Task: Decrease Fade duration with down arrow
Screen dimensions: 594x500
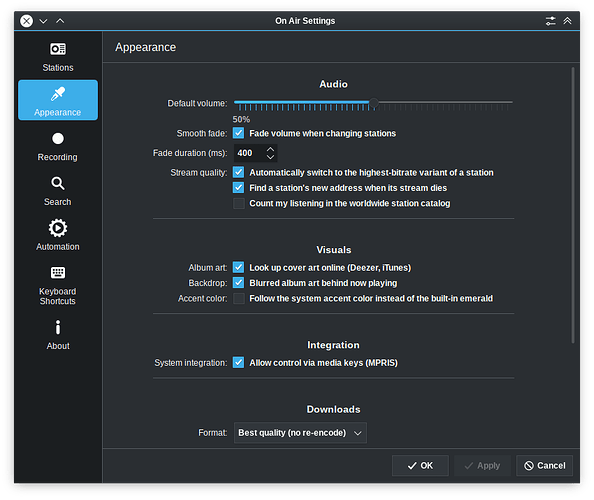Action: 270,157
